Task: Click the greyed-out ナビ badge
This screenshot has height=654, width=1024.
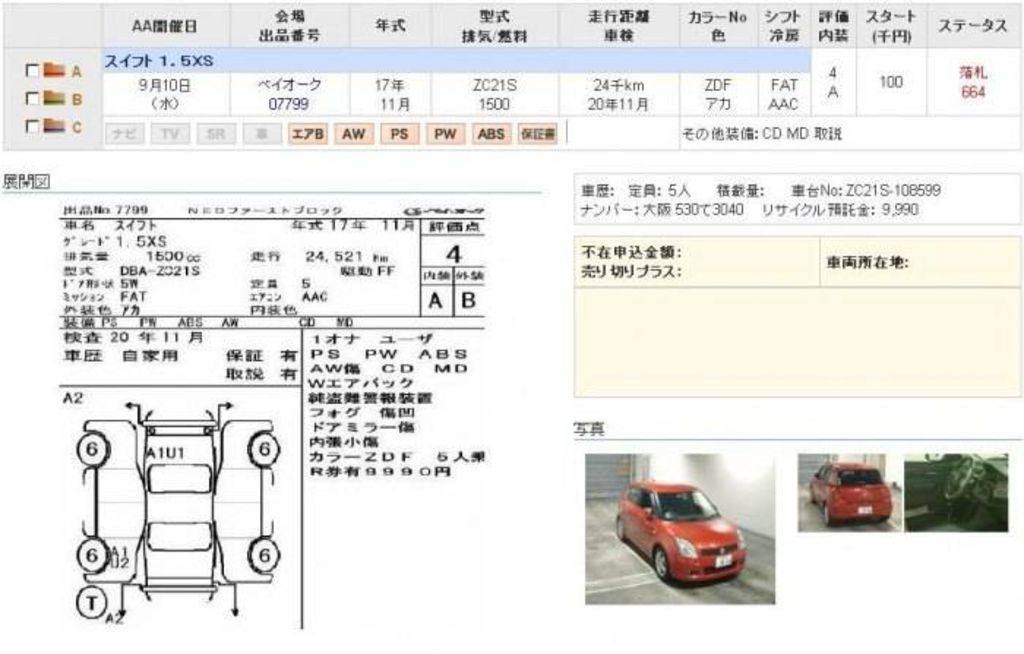Action: tap(124, 133)
